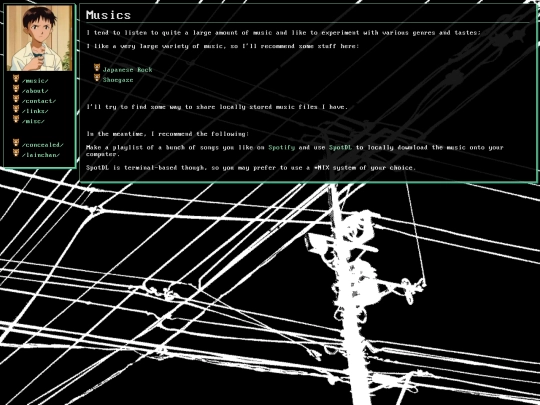The image size is (540, 405).
Task: Open the /contact/ page link
Action: pyautogui.click(x=39, y=101)
